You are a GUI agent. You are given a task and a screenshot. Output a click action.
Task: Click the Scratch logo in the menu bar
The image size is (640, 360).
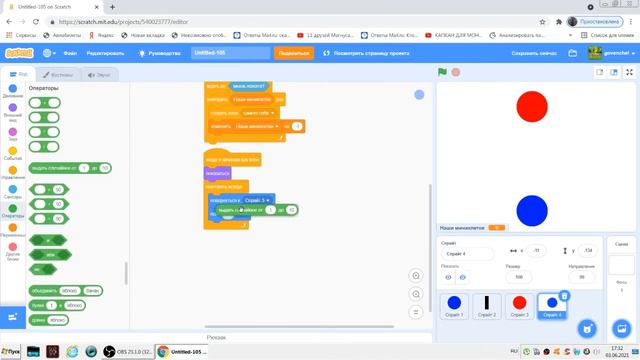pos(19,53)
